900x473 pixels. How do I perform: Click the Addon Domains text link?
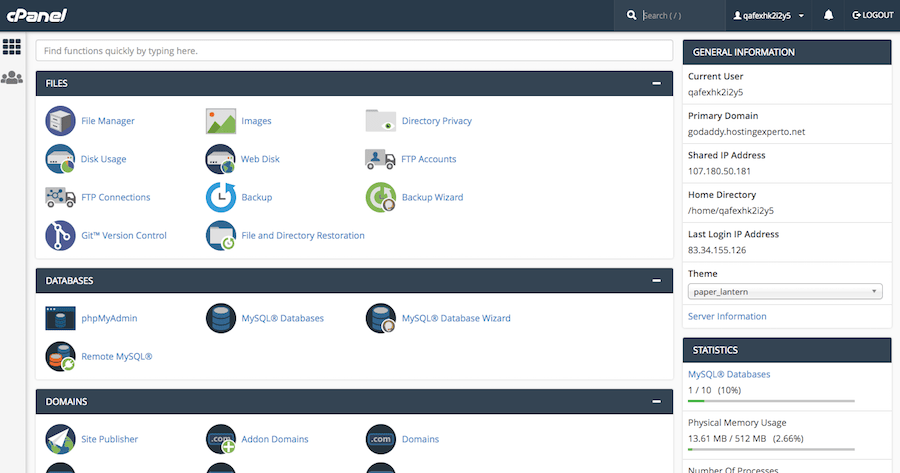click(274, 439)
